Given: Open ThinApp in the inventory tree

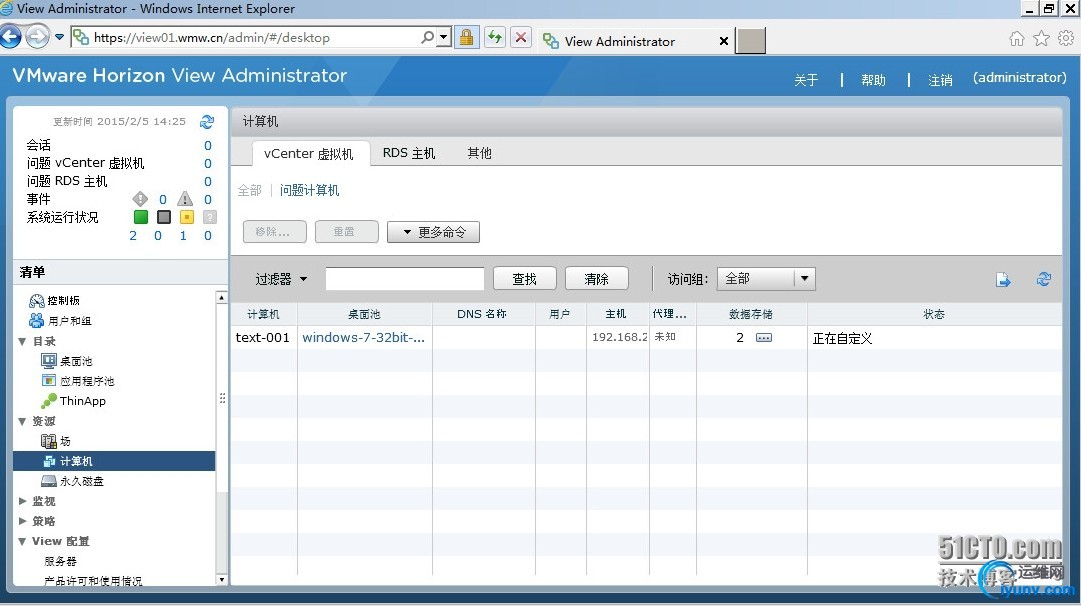Looking at the screenshot, I should 74,401.
